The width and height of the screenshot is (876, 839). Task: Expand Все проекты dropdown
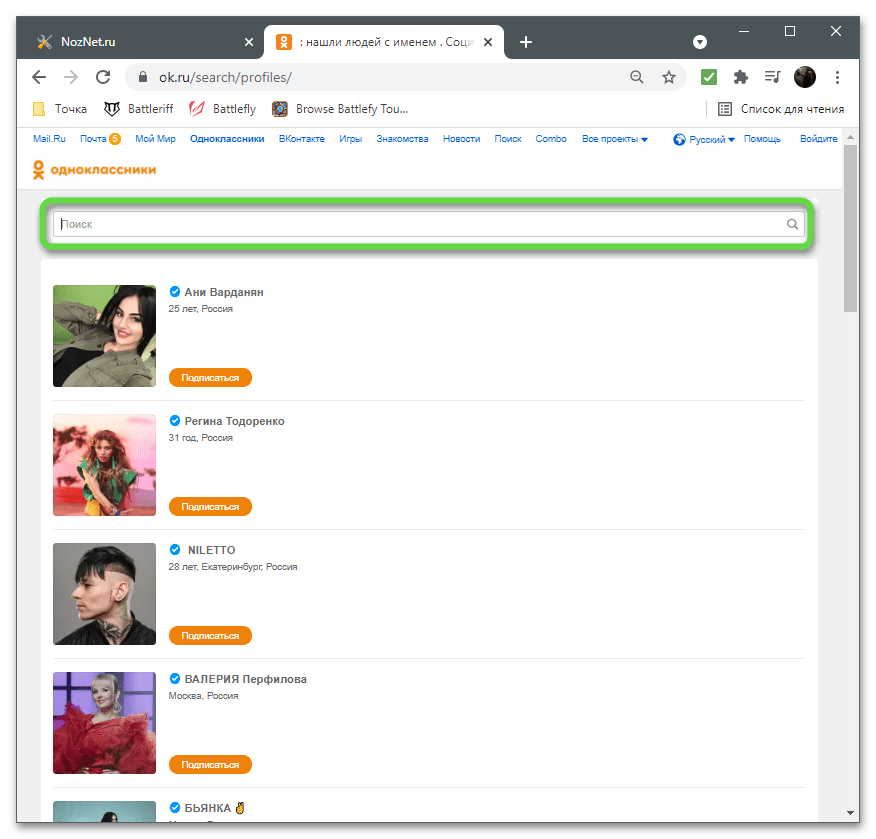pyautogui.click(x=615, y=139)
